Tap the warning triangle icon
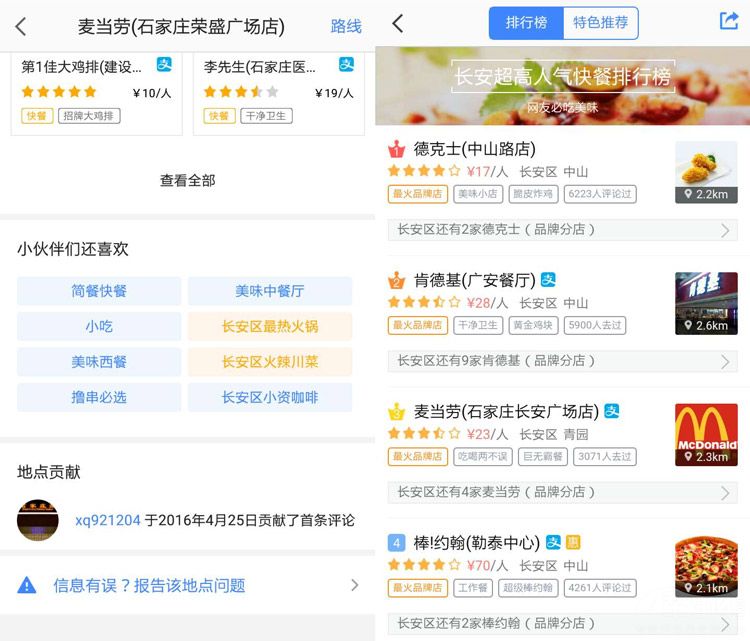This screenshot has width=750, height=641. 27,585
